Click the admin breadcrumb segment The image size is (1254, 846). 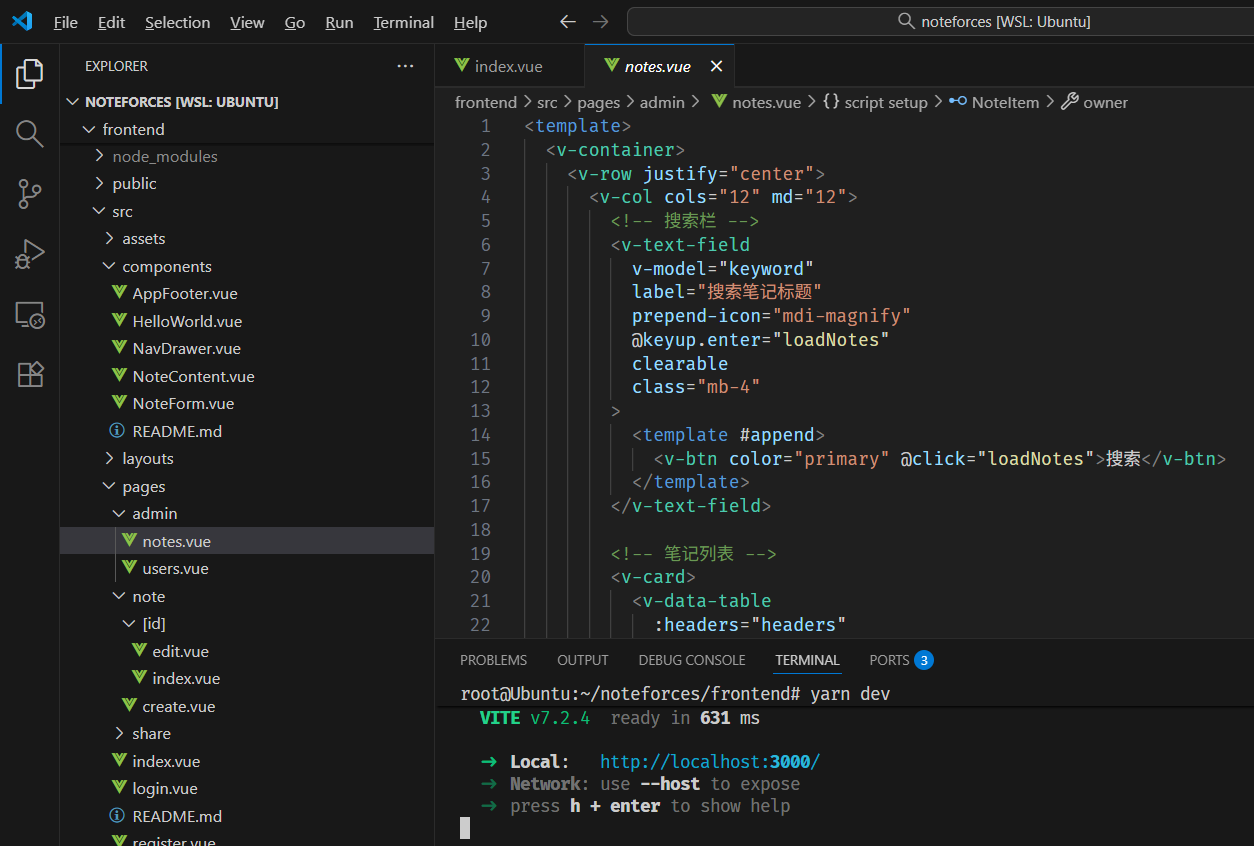tap(662, 102)
